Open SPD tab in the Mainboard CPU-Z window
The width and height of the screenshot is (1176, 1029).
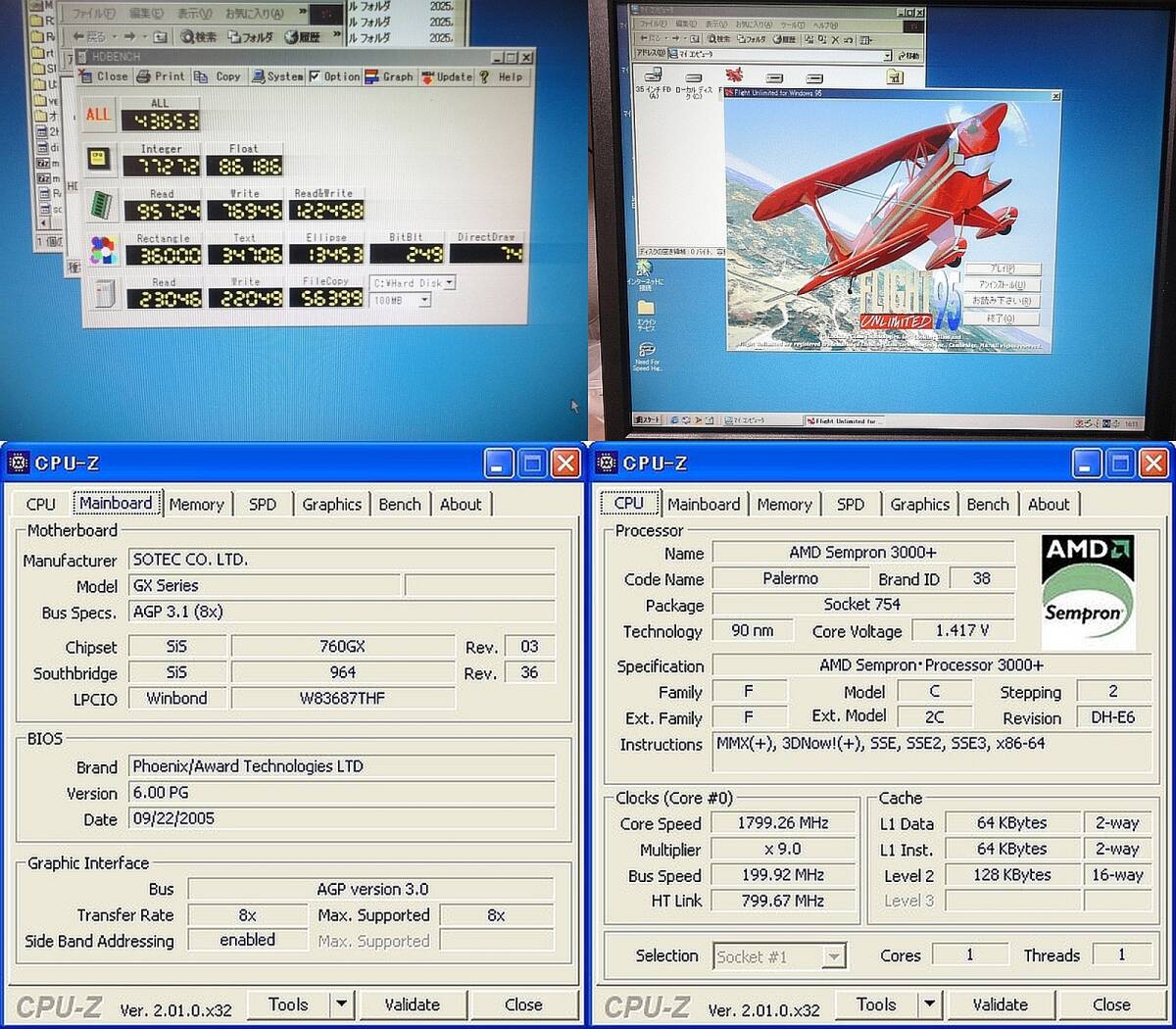[263, 504]
